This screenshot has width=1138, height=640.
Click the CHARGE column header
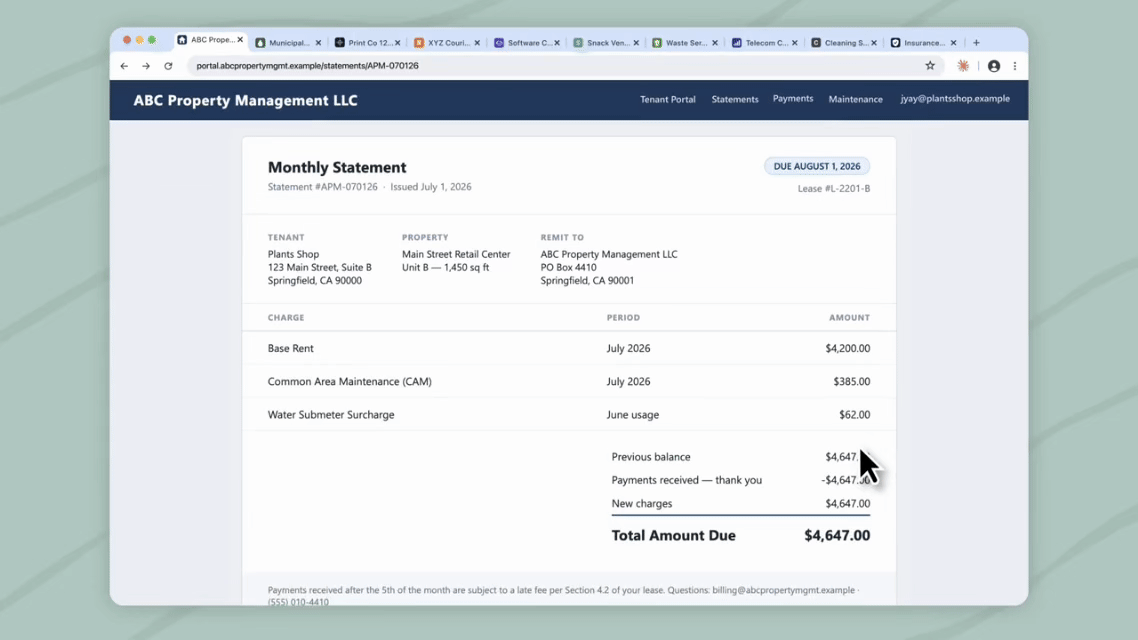pos(286,318)
